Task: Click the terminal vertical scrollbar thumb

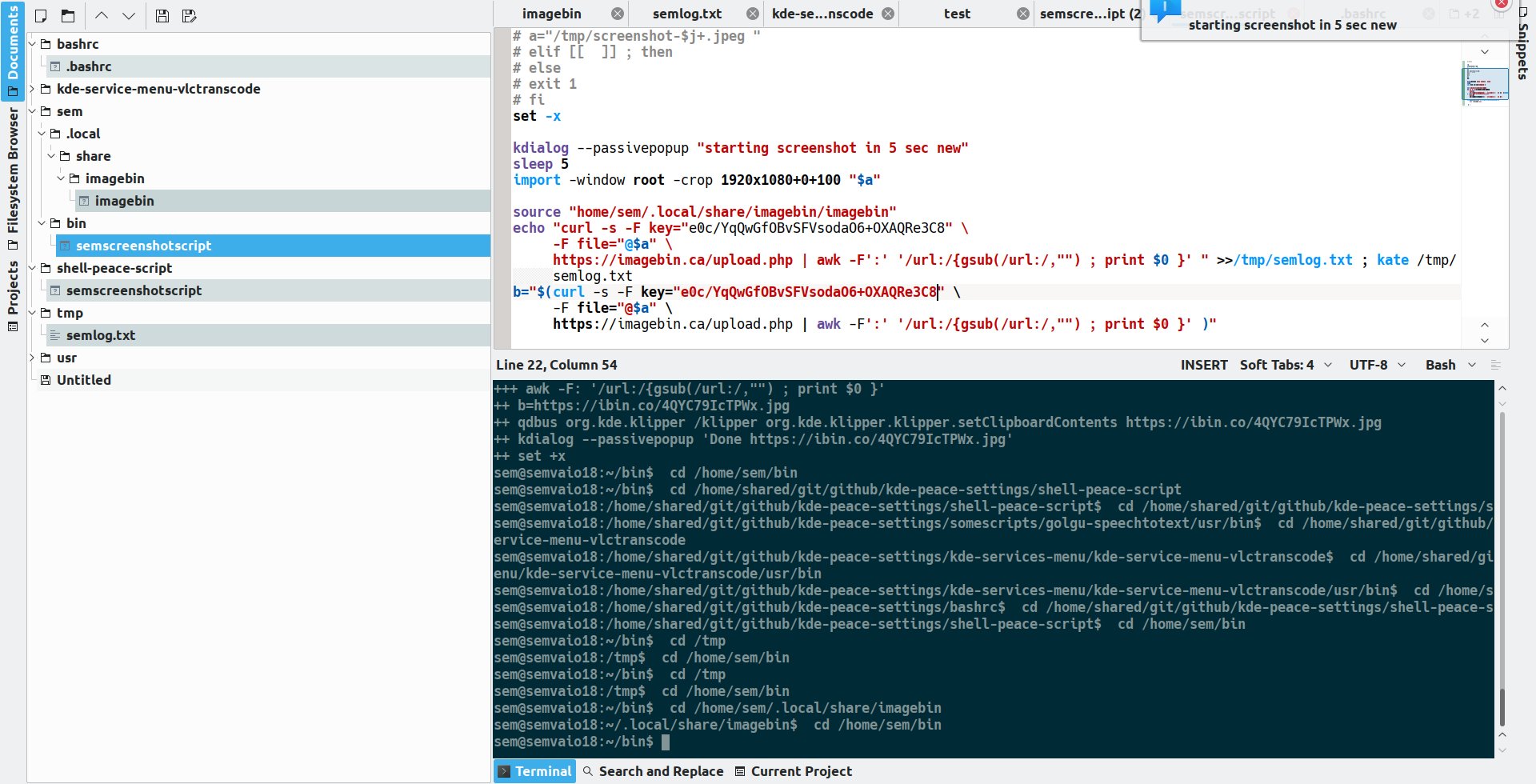Action: (x=1502, y=707)
